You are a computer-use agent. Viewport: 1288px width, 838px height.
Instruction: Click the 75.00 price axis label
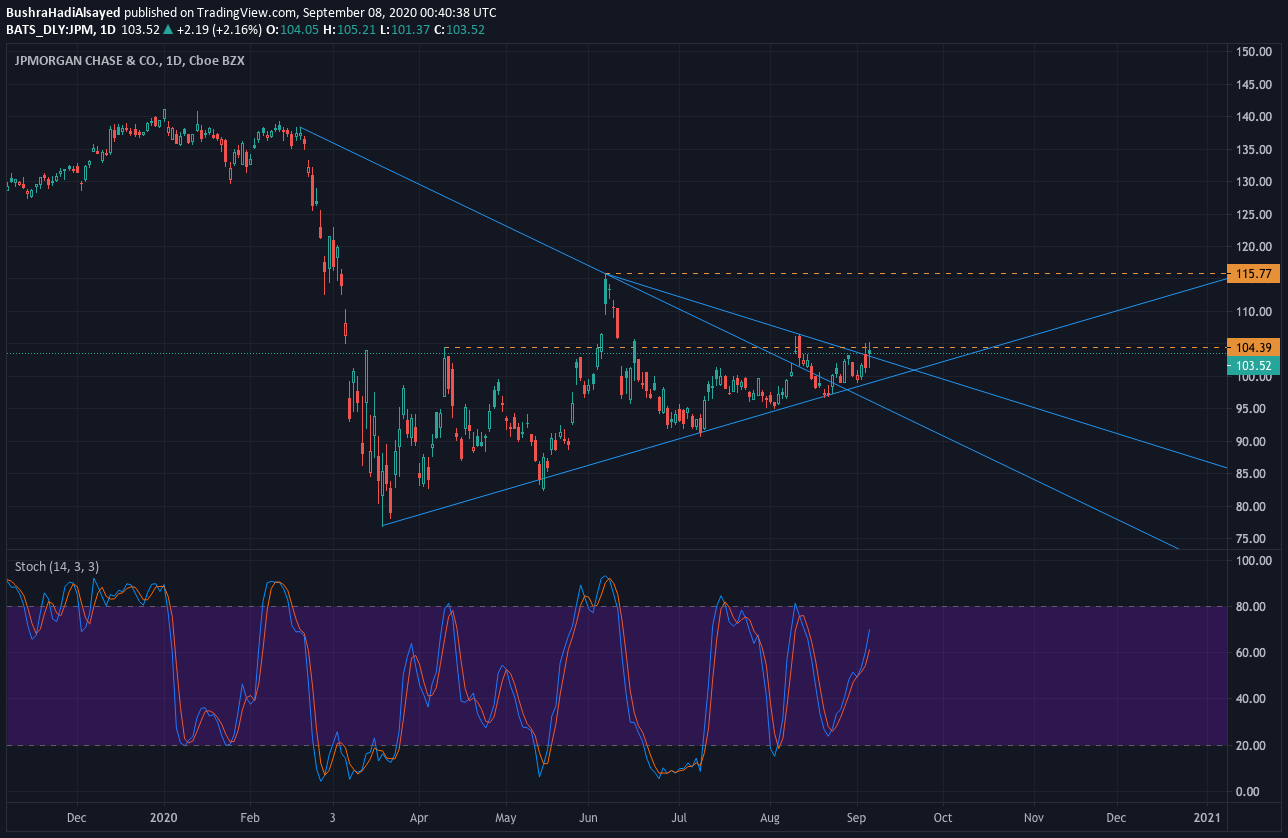(x=1253, y=539)
